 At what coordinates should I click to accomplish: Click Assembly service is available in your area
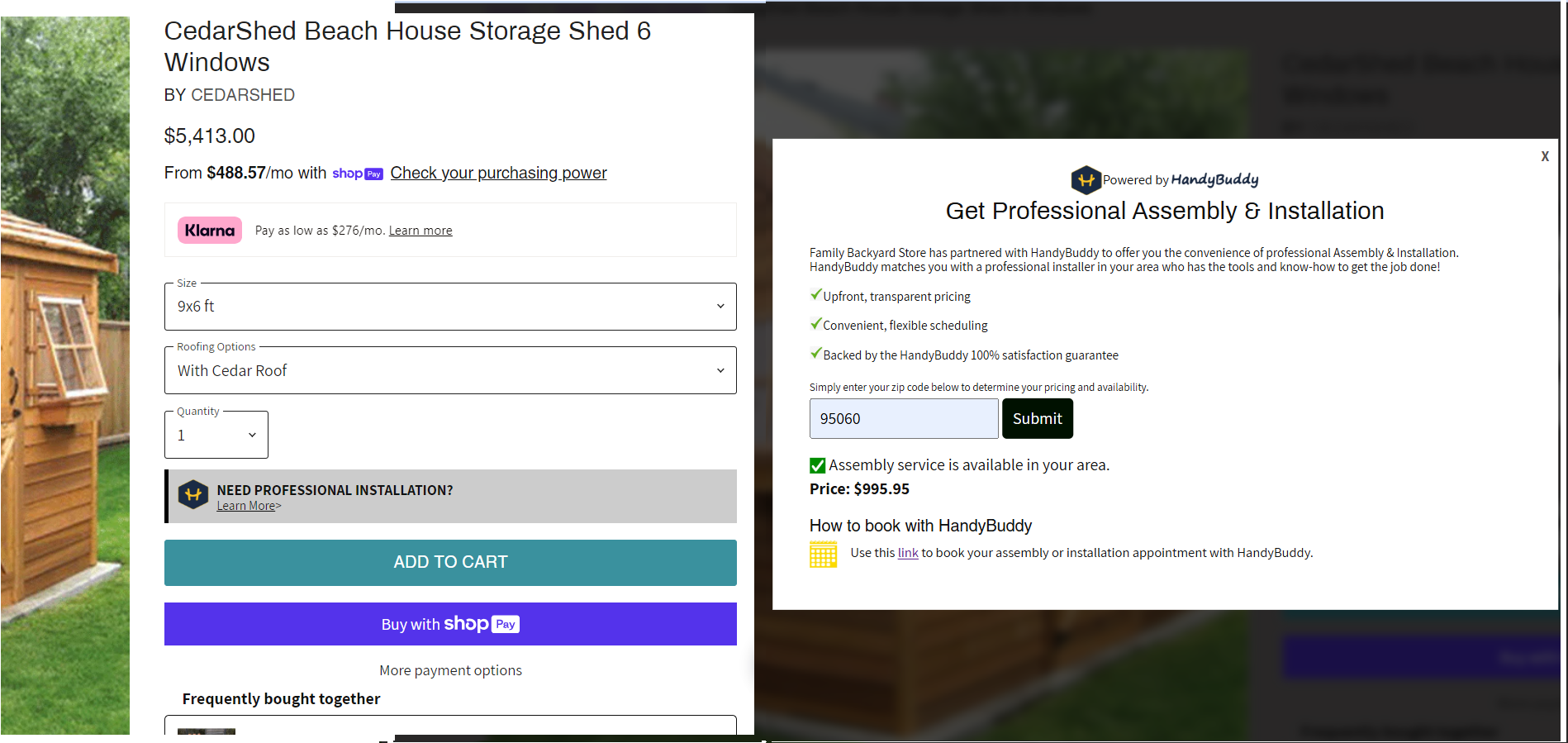[969, 465]
